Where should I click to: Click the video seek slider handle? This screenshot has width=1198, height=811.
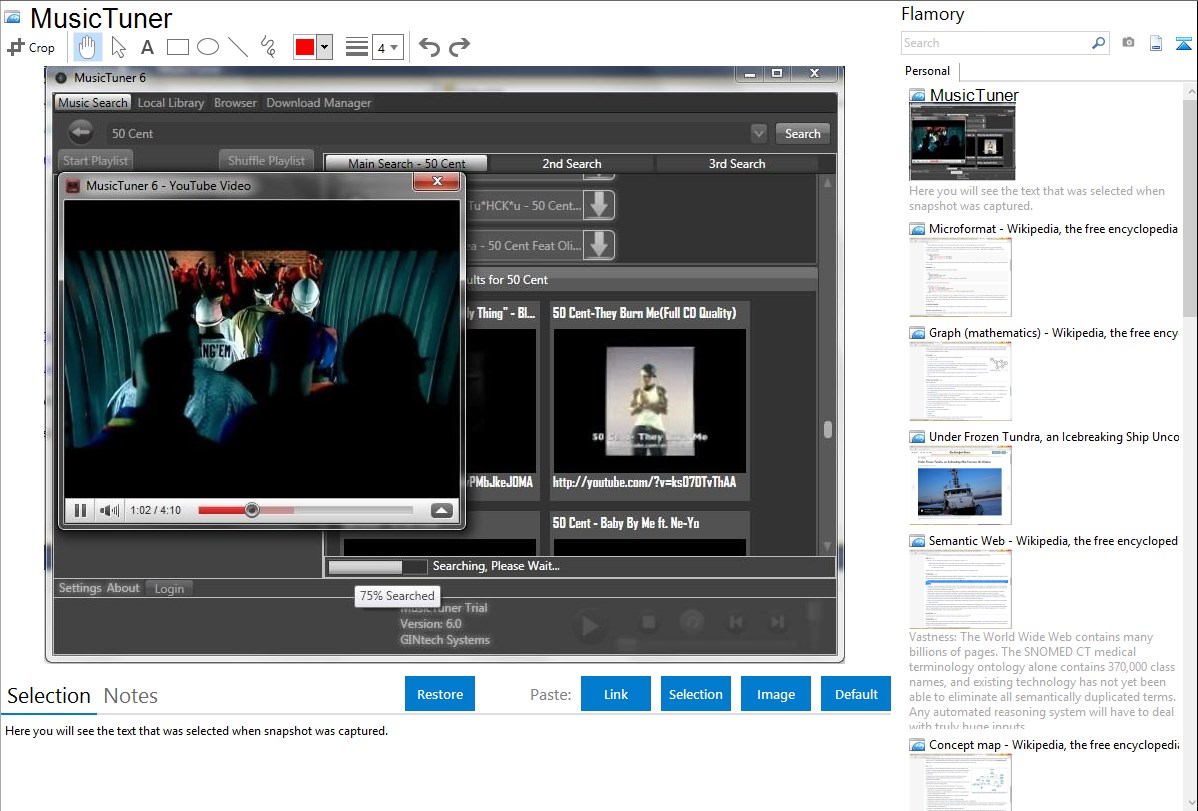click(x=251, y=510)
